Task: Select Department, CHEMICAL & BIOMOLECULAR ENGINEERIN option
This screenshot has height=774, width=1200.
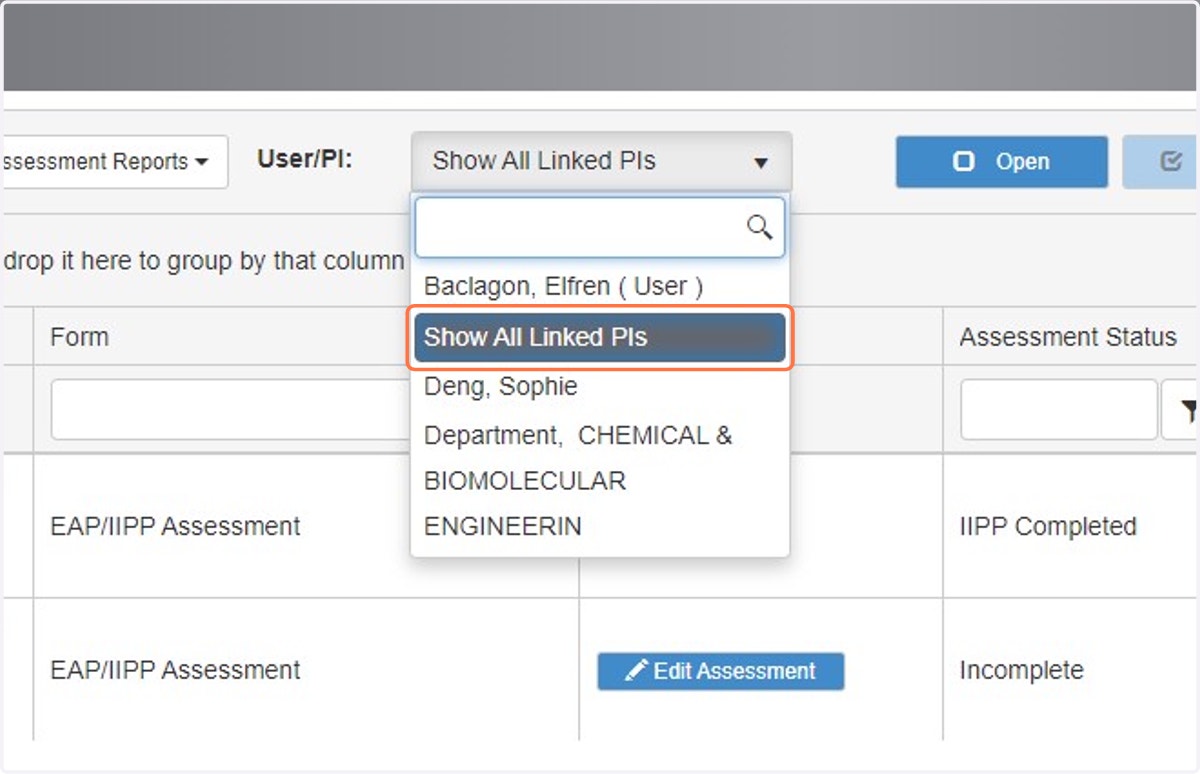Action: click(x=600, y=481)
